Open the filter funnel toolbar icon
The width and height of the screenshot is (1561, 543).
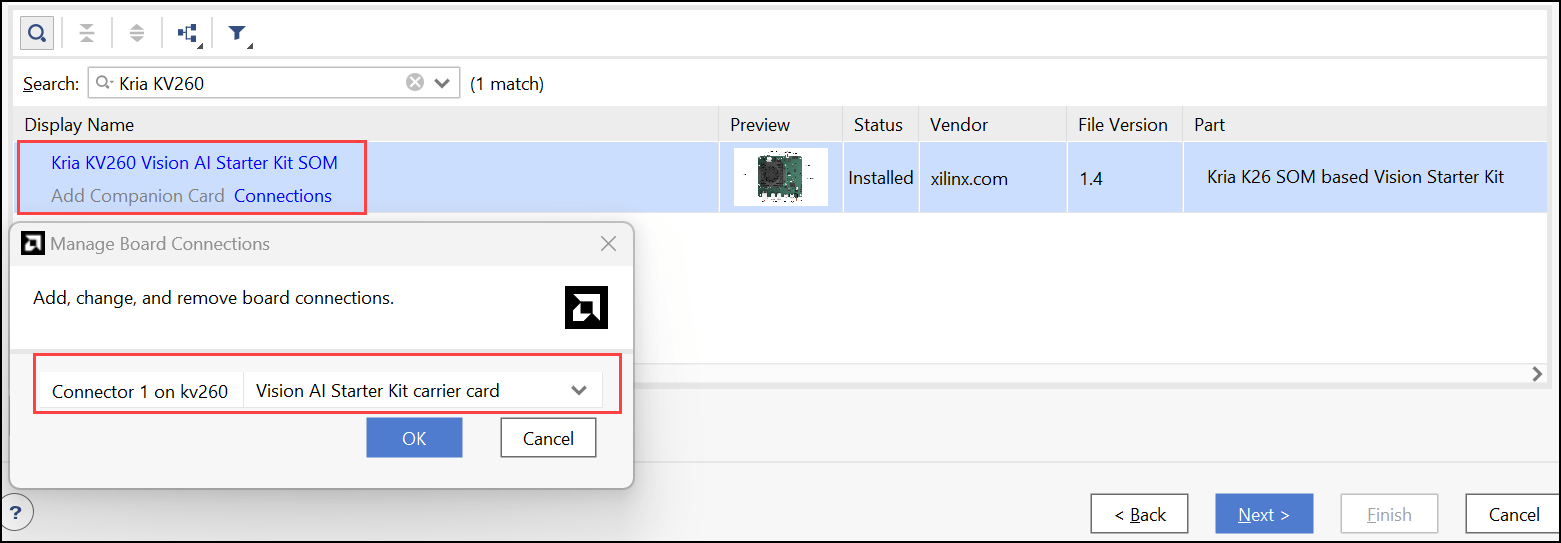[x=237, y=33]
